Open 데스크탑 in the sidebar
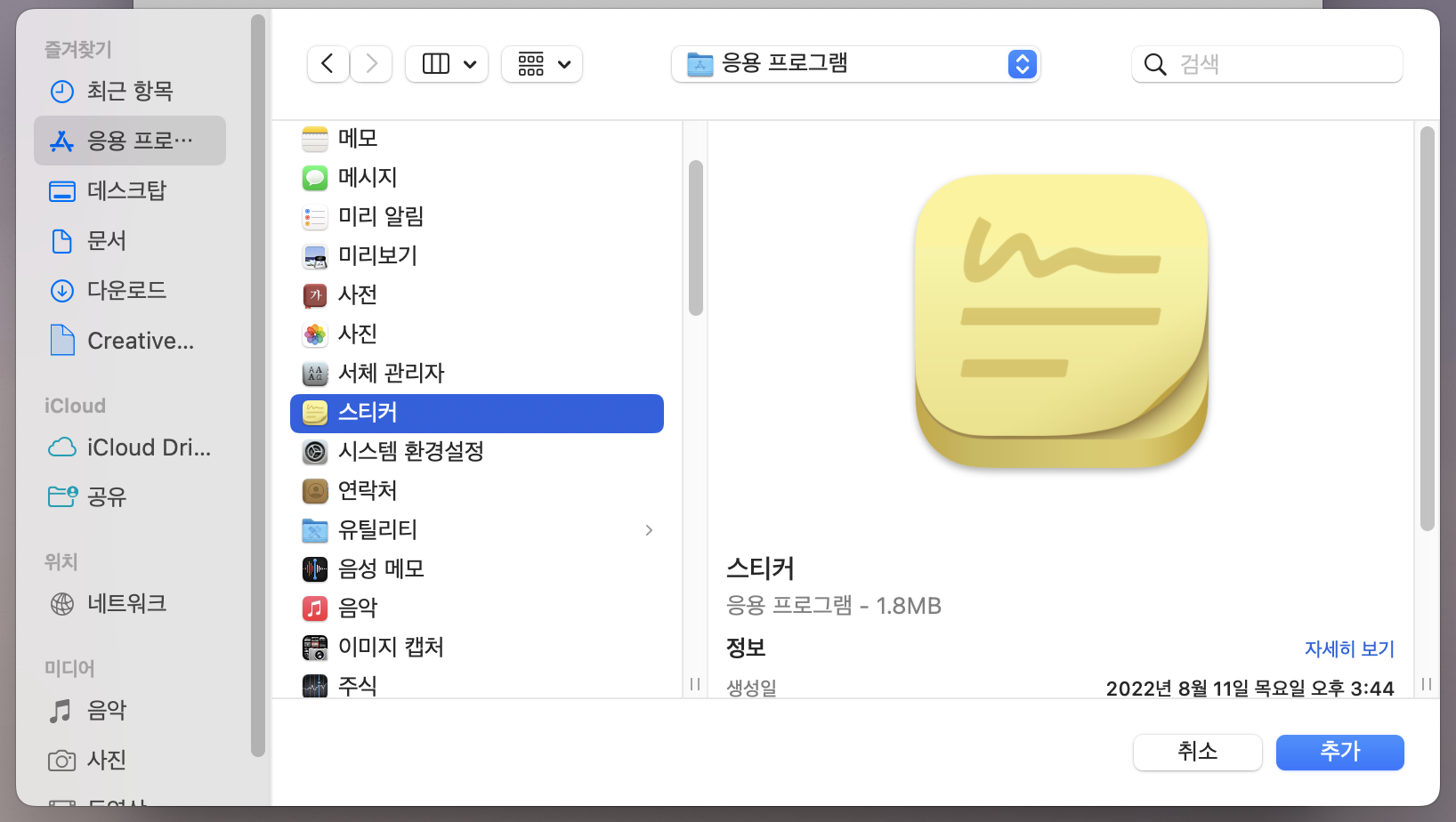The width and height of the screenshot is (1456, 822). [130, 190]
